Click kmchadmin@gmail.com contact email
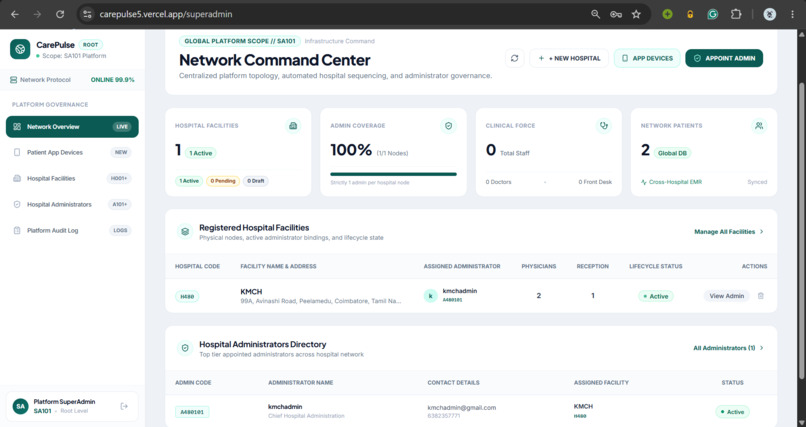The image size is (806, 427). [462, 407]
